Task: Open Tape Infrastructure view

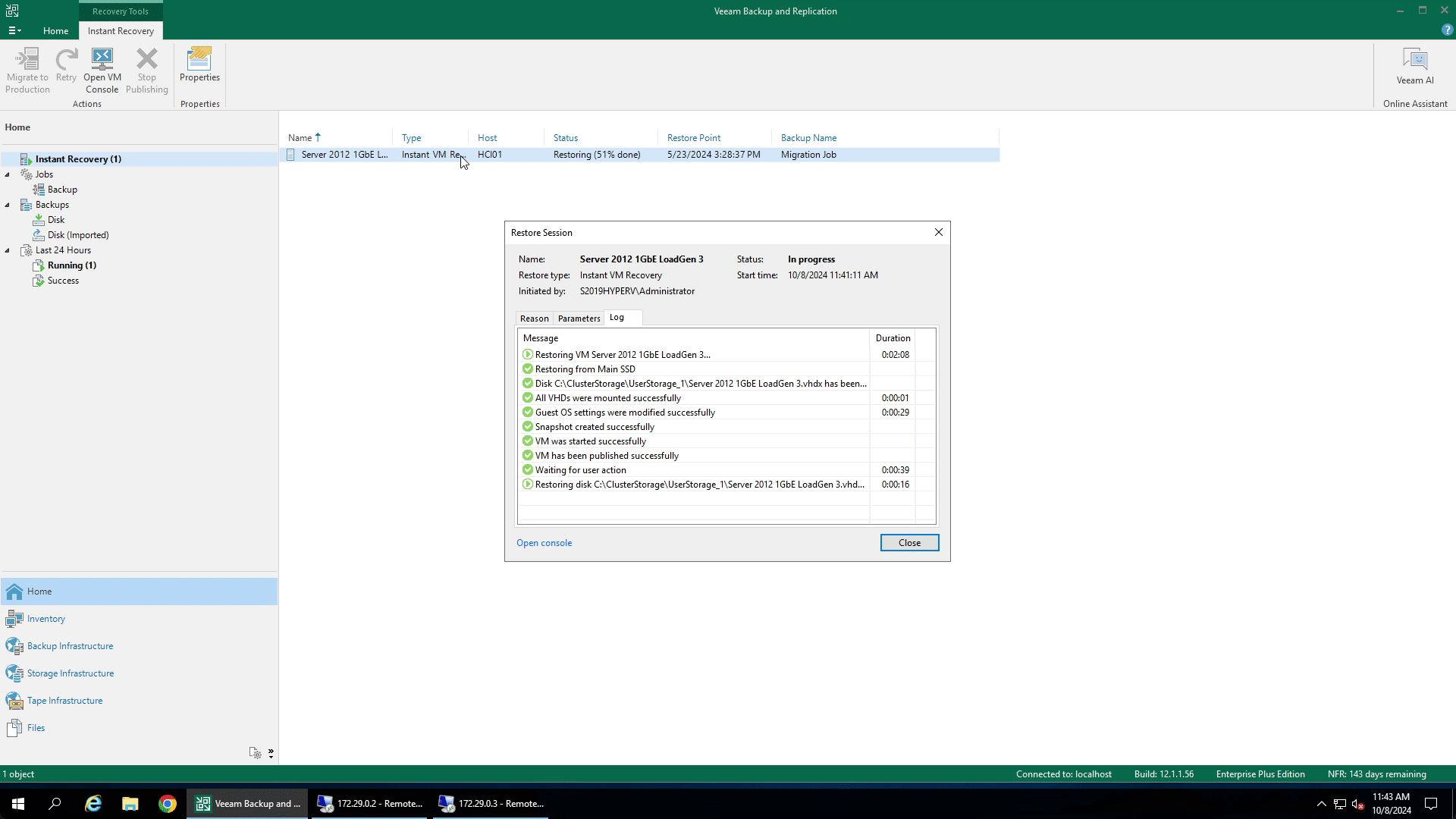Action: click(x=139, y=701)
